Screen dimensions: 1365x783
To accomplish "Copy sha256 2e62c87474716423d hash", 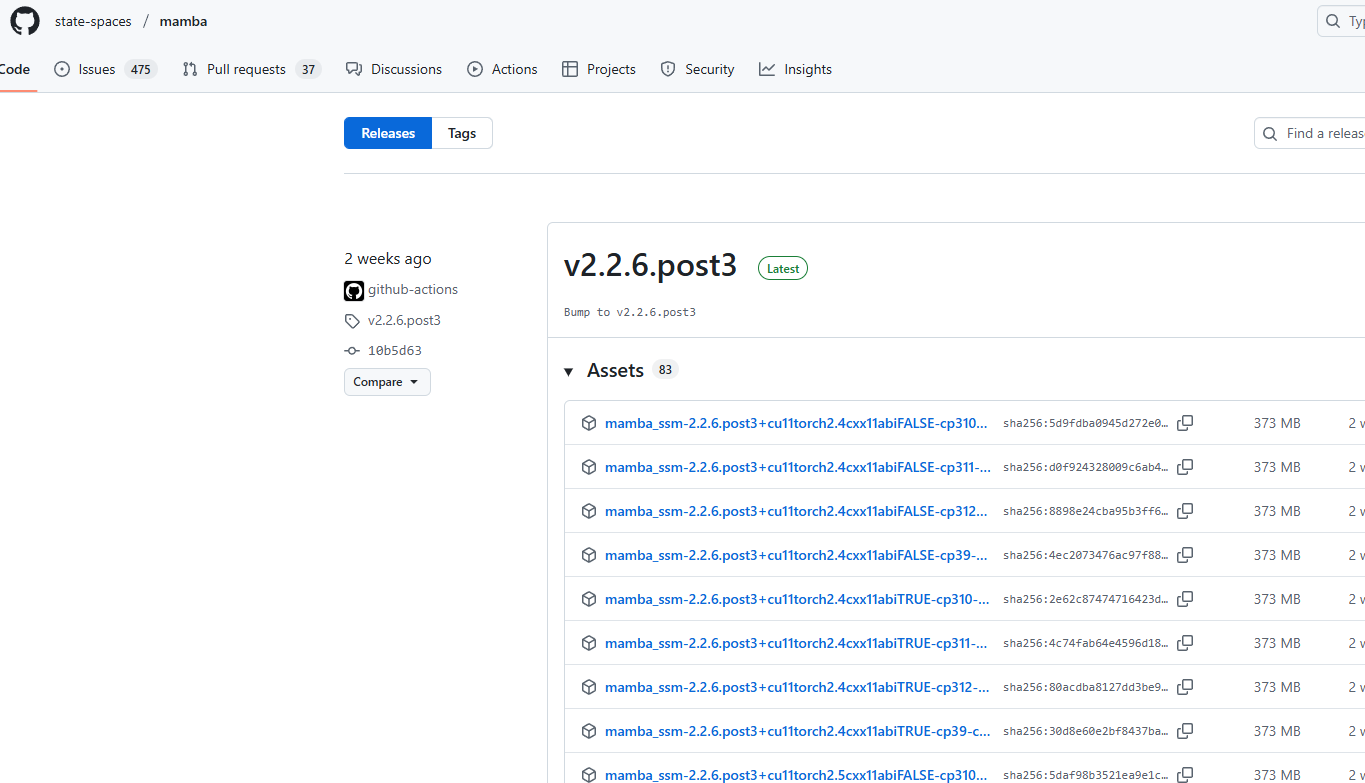I will [1185, 599].
